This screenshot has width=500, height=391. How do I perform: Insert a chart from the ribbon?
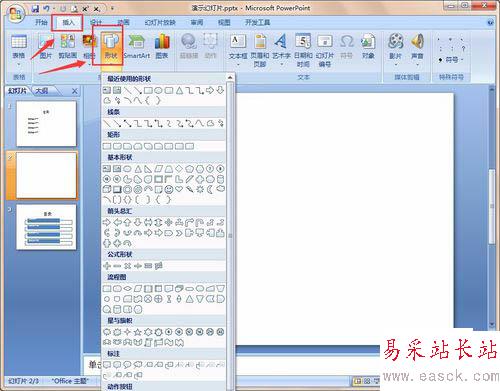(162, 47)
